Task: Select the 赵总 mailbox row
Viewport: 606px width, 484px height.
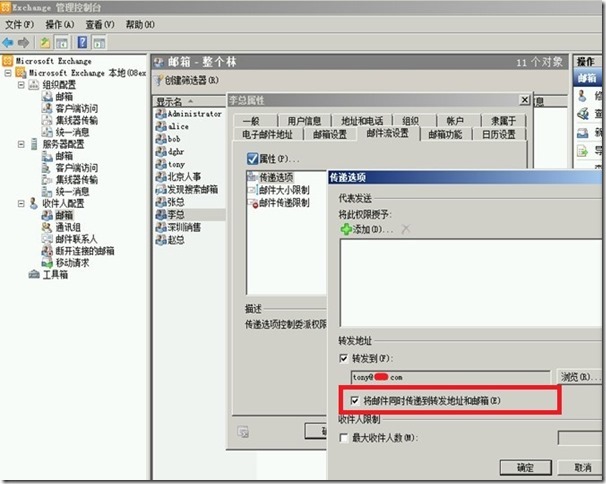Action: click(170, 240)
